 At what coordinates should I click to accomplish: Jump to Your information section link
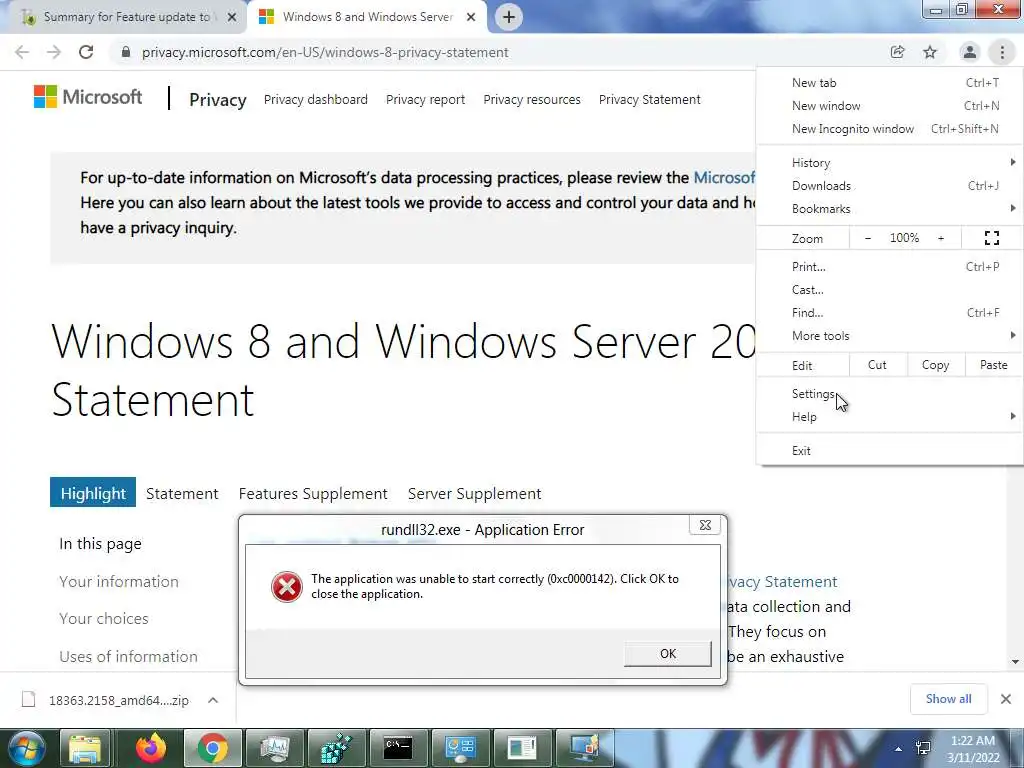[119, 581]
